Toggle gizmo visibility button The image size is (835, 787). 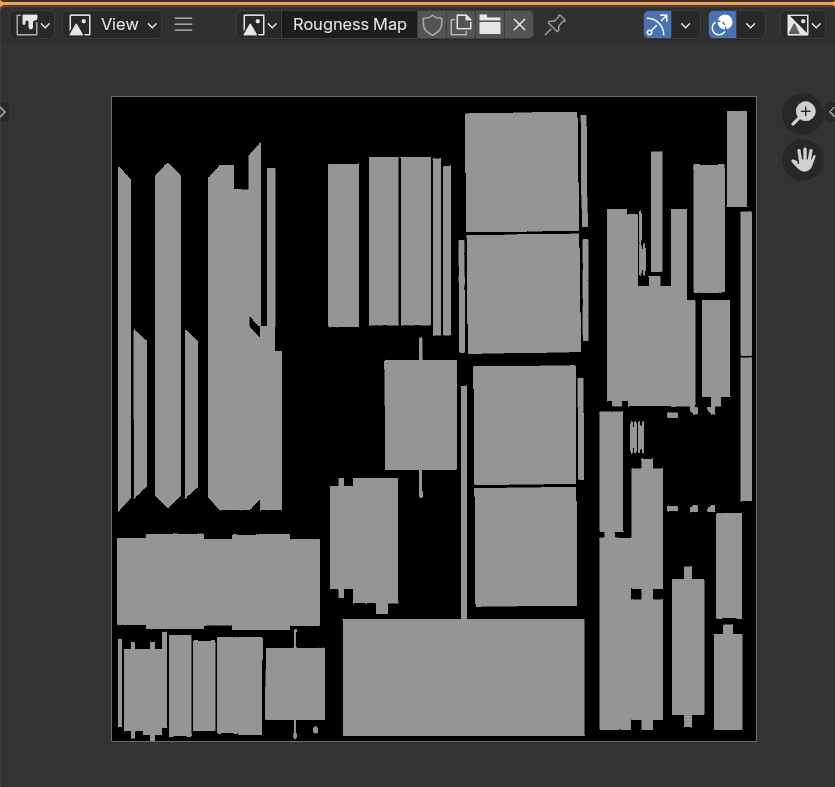657,24
